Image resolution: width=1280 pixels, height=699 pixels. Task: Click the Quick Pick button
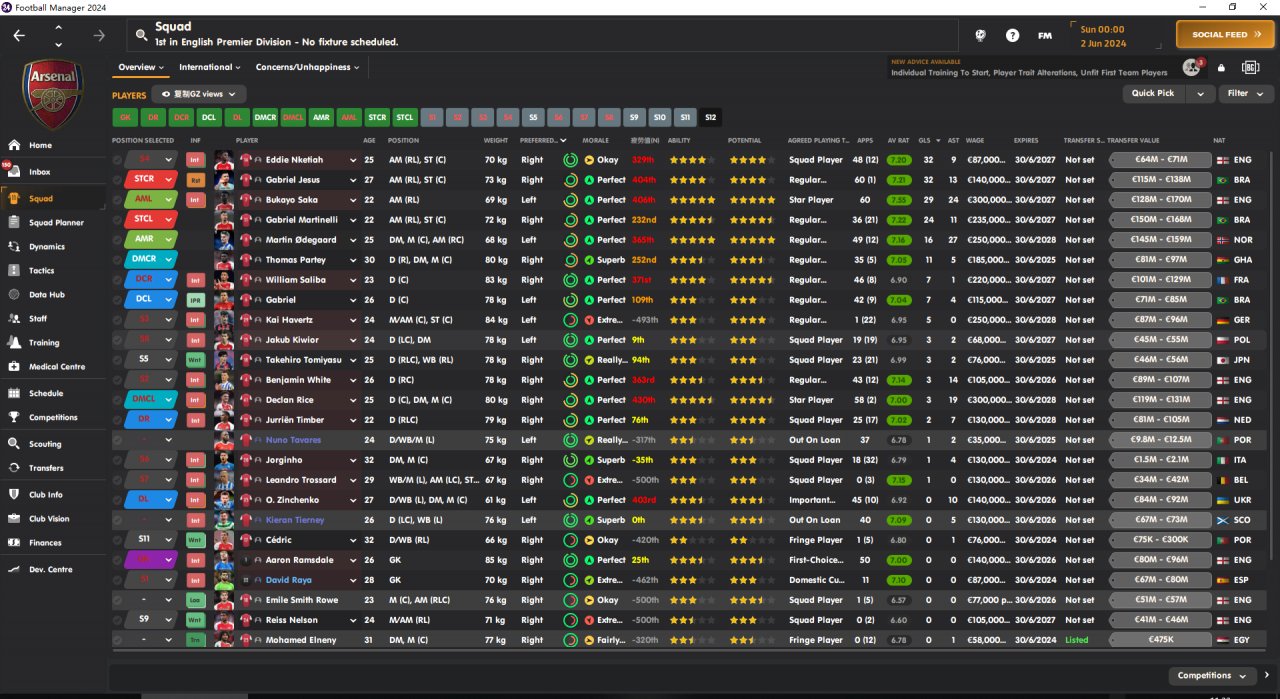click(1153, 93)
